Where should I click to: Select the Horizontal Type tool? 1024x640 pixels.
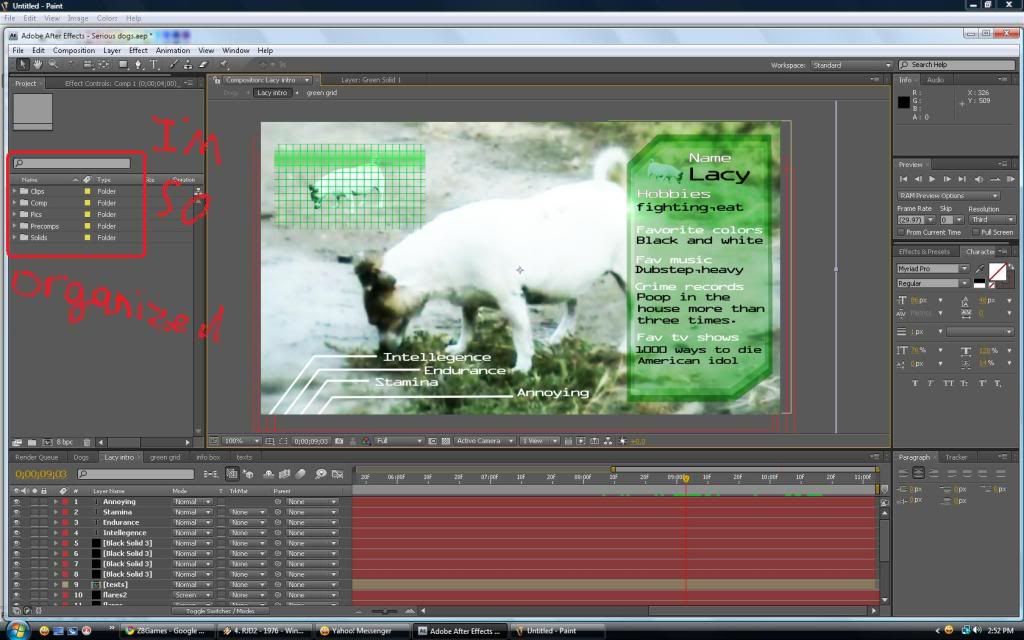point(154,65)
